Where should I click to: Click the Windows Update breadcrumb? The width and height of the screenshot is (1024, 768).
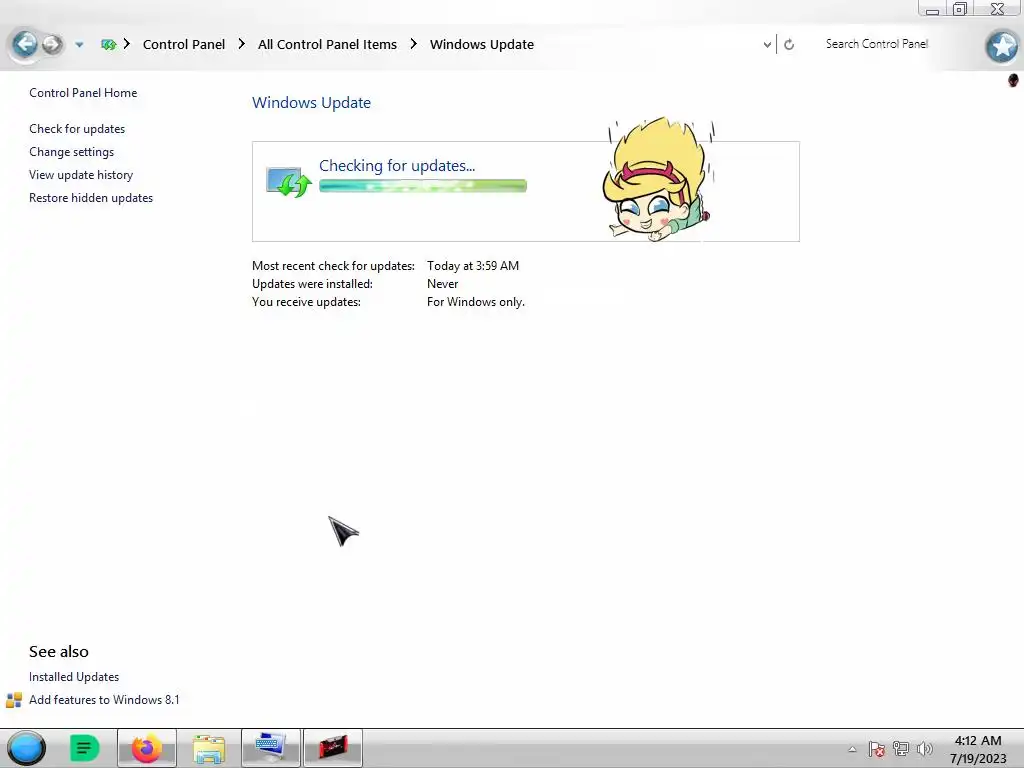tap(481, 44)
